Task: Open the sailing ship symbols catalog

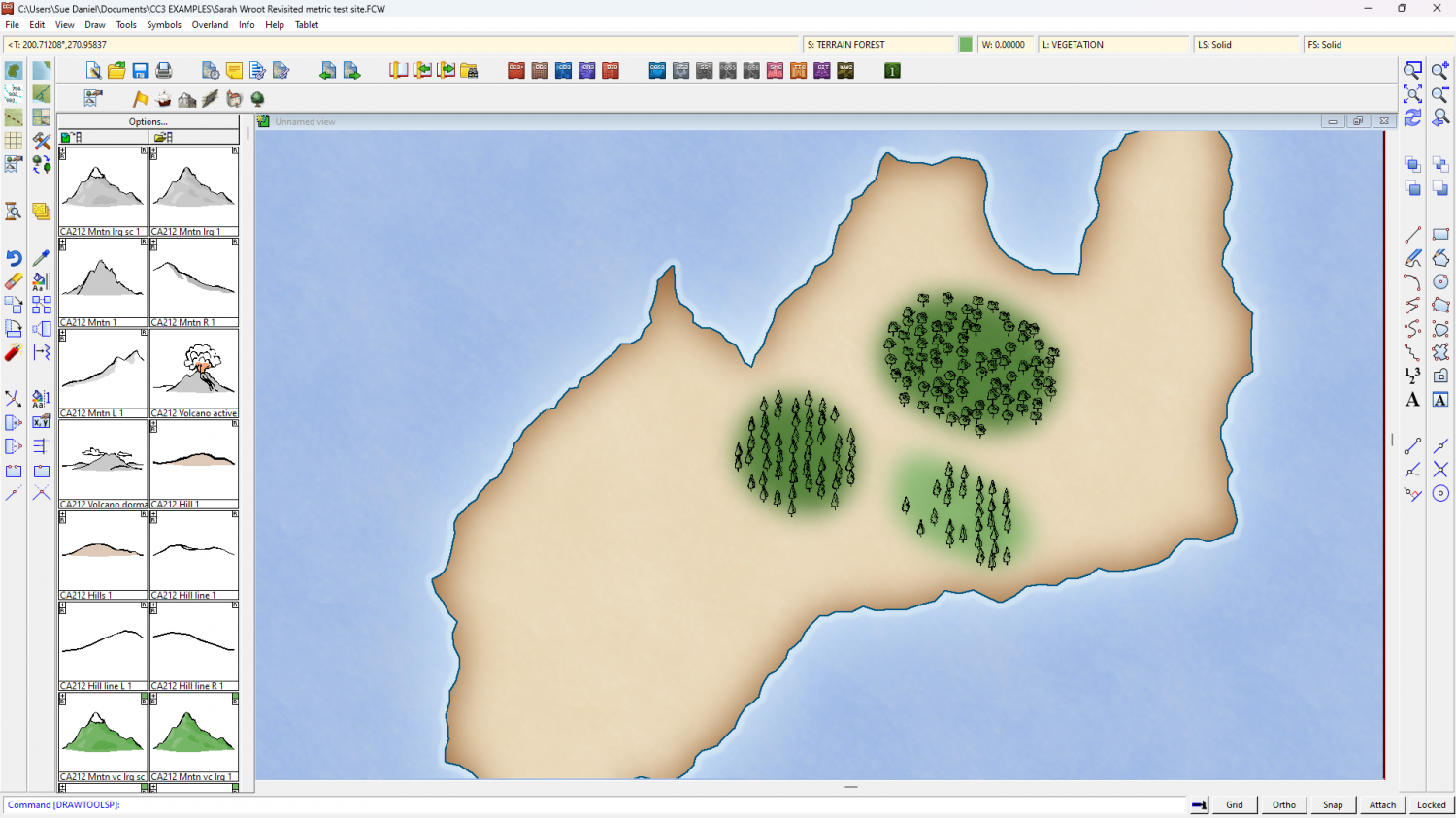Action: 163,99
